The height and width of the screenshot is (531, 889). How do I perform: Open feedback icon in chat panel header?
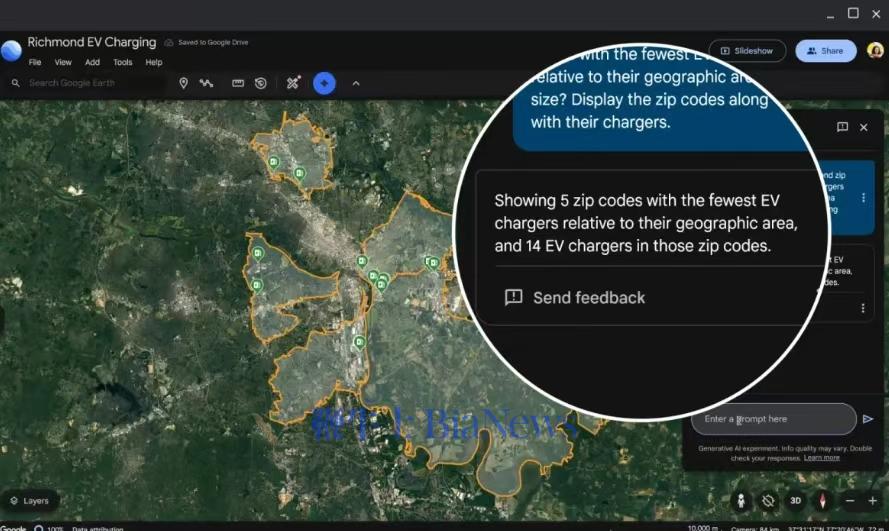click(842, 127)
